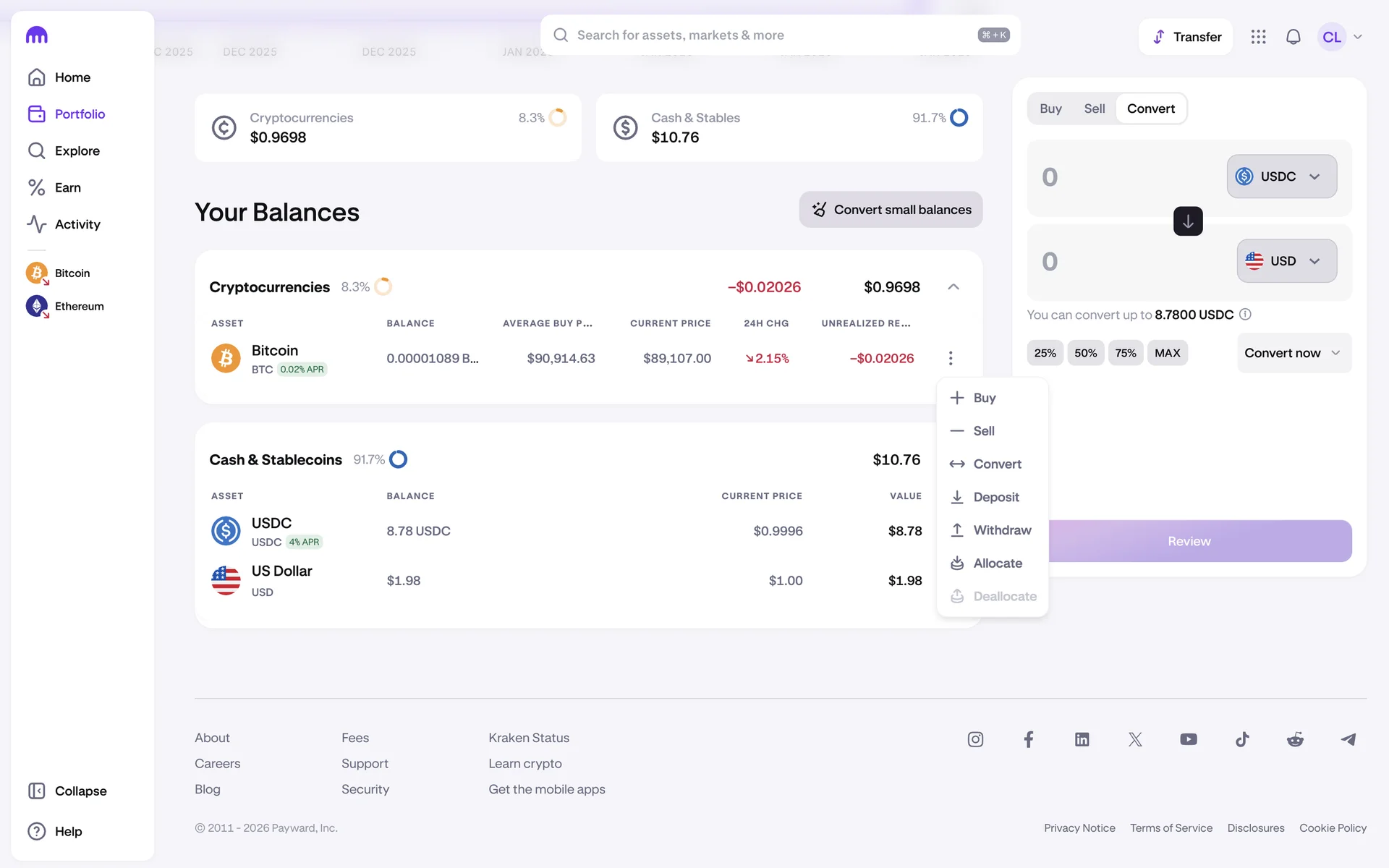Click the notifications bell icon
Screen dimensions: 1389x868
pyautogui.click(x=1293, y=37)
